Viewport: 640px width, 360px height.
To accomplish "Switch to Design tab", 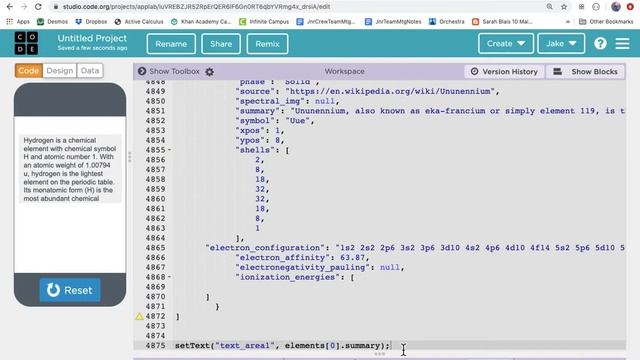I will pos(60,71).
